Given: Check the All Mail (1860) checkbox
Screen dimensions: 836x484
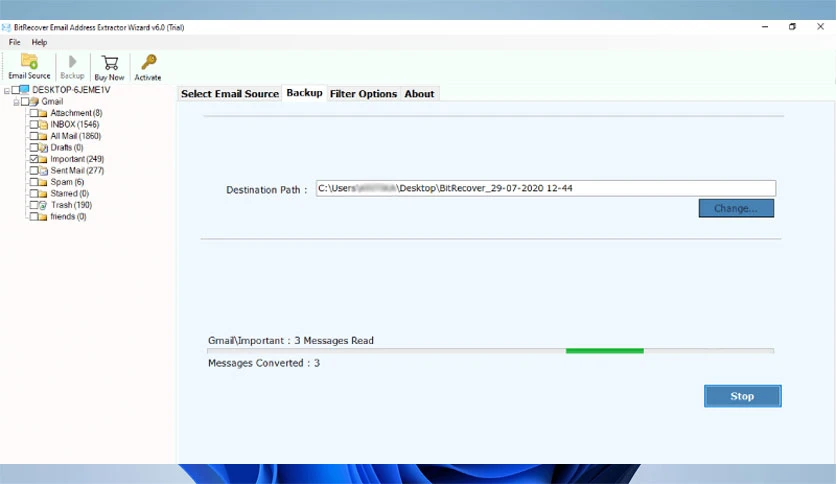Looking at the screenshot, I should pos(34,136).
